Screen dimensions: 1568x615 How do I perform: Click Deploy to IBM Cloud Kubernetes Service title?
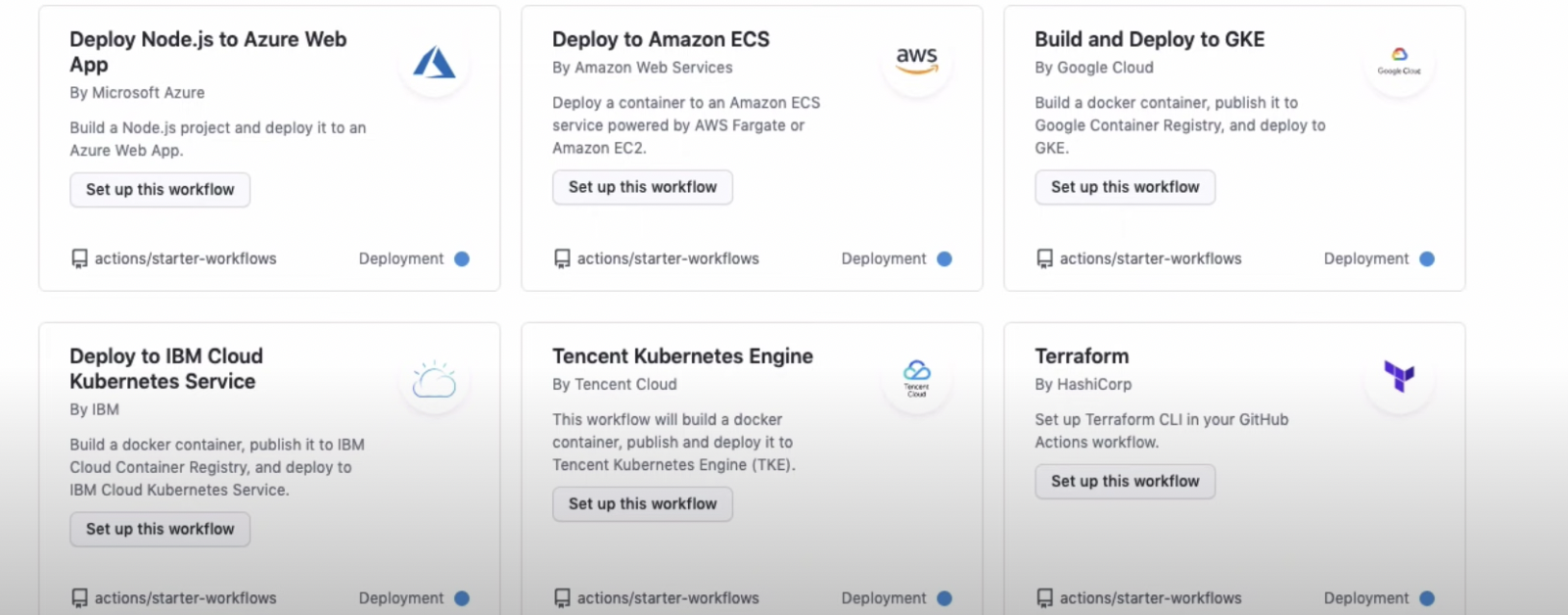click(x=166, y=369)
